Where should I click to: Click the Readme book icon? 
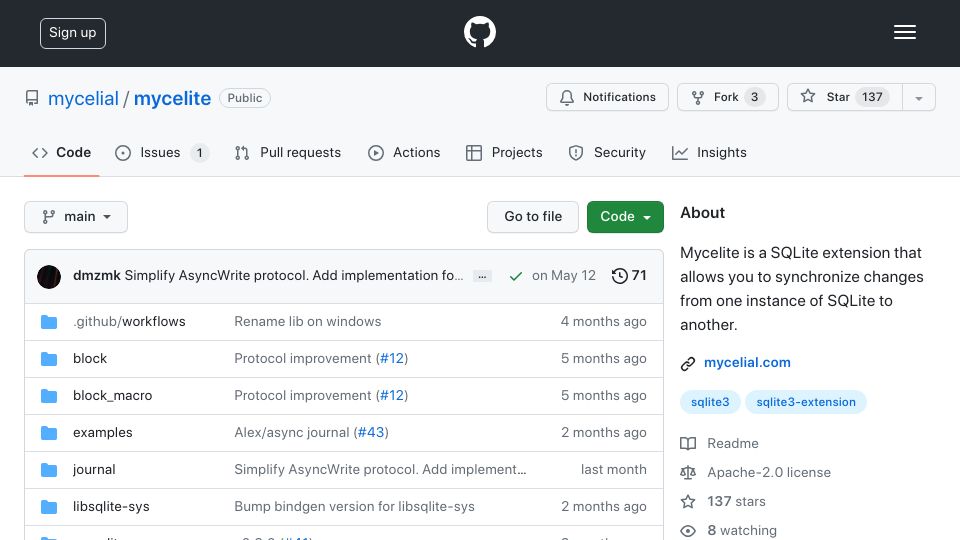[x=688, y=443]
